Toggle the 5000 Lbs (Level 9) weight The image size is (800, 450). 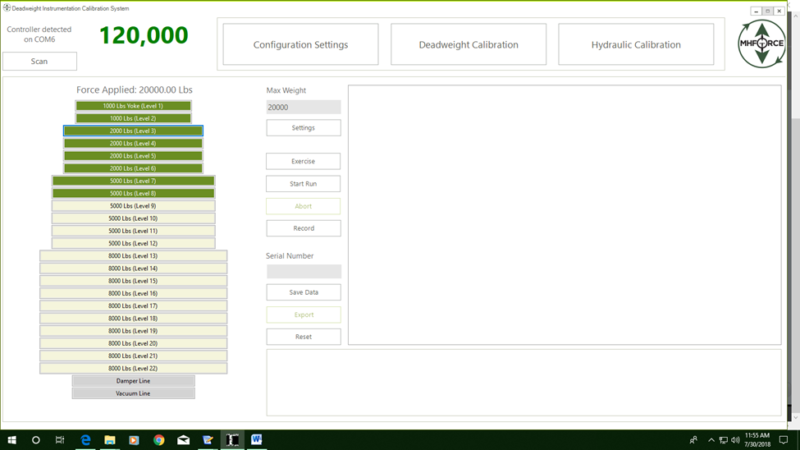[133, 206]
